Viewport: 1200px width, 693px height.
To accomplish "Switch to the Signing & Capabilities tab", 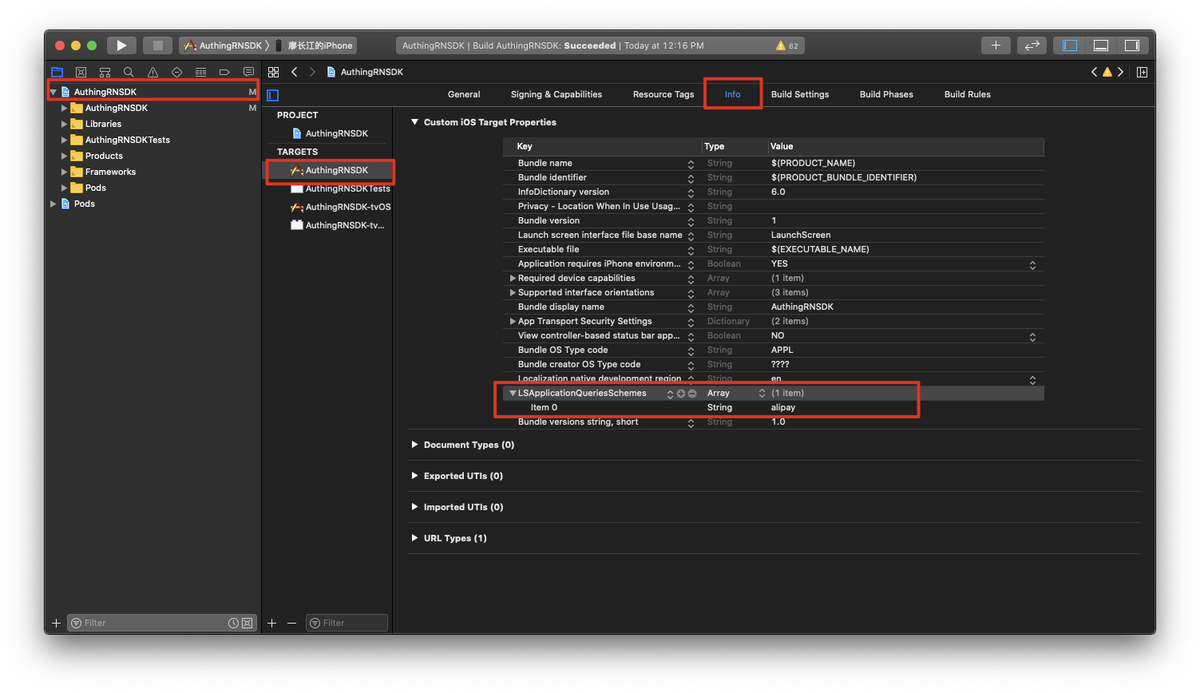I will pos(556,94).
